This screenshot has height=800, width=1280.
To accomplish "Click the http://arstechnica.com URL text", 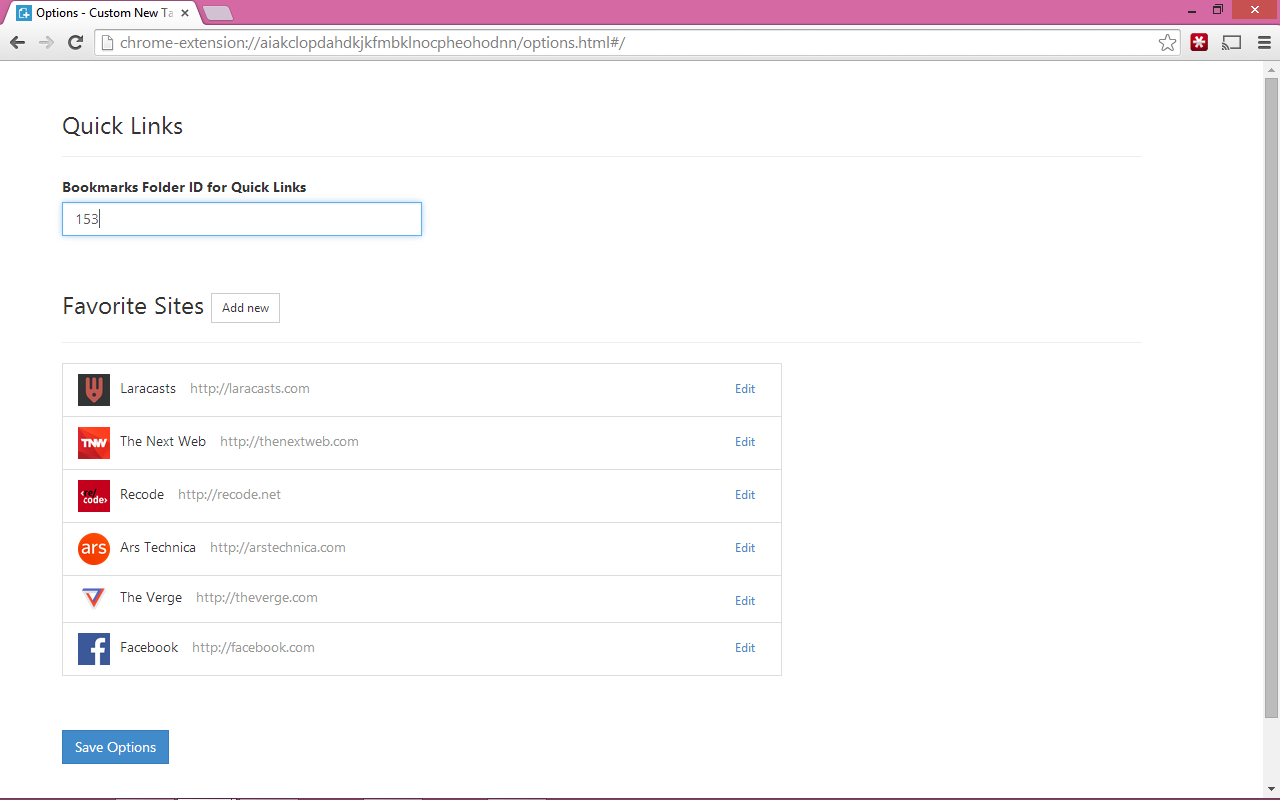I will tap(278, 547).
